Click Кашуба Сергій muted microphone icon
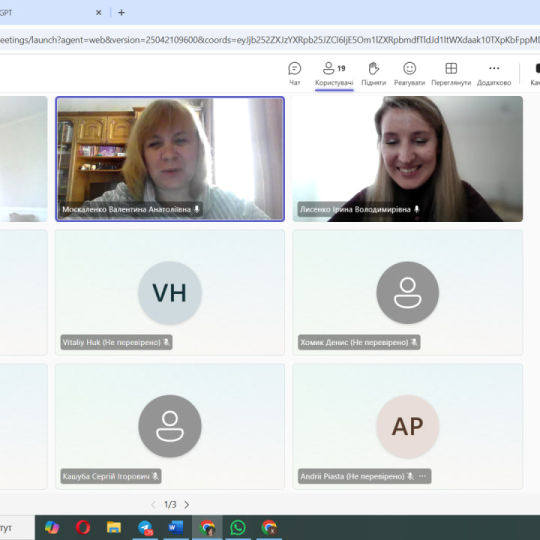 coord(155,476)
